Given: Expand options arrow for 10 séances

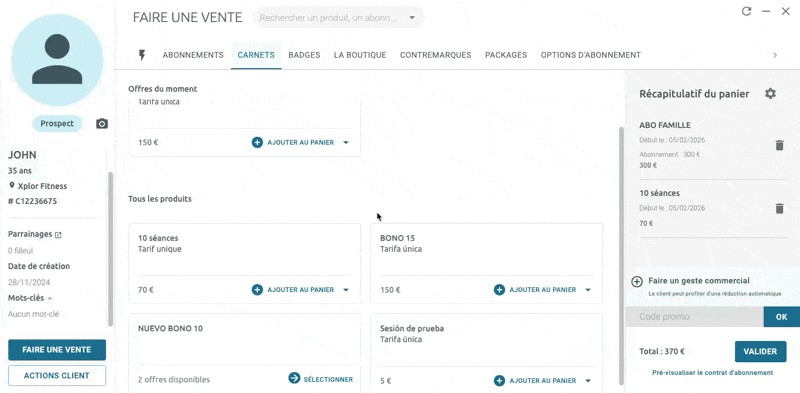Looking at the screenshot, I should click(346, 290).
